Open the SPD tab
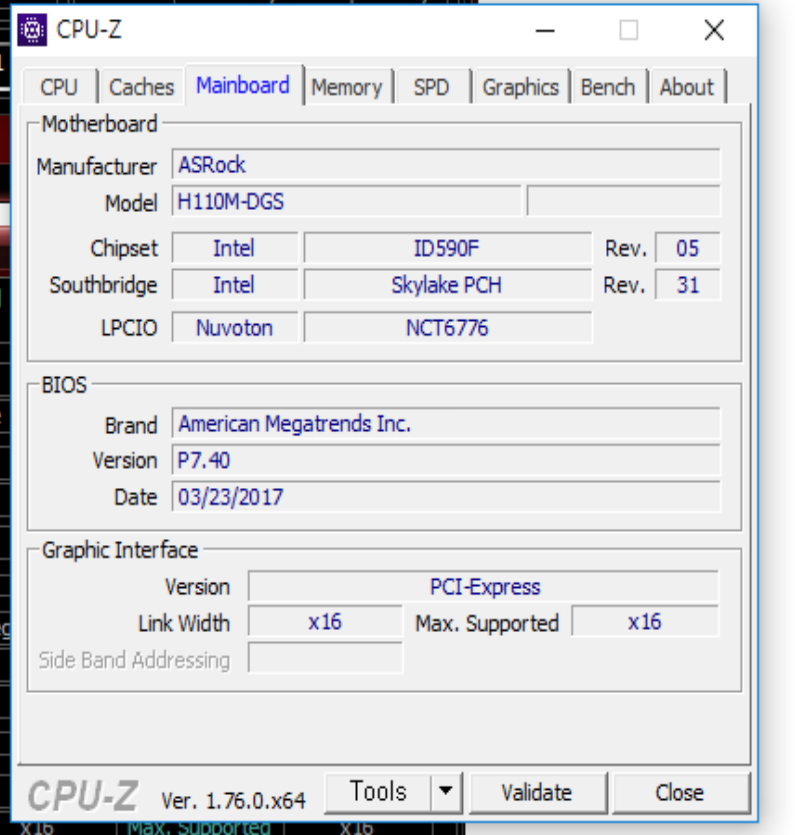 coord(432,87)
